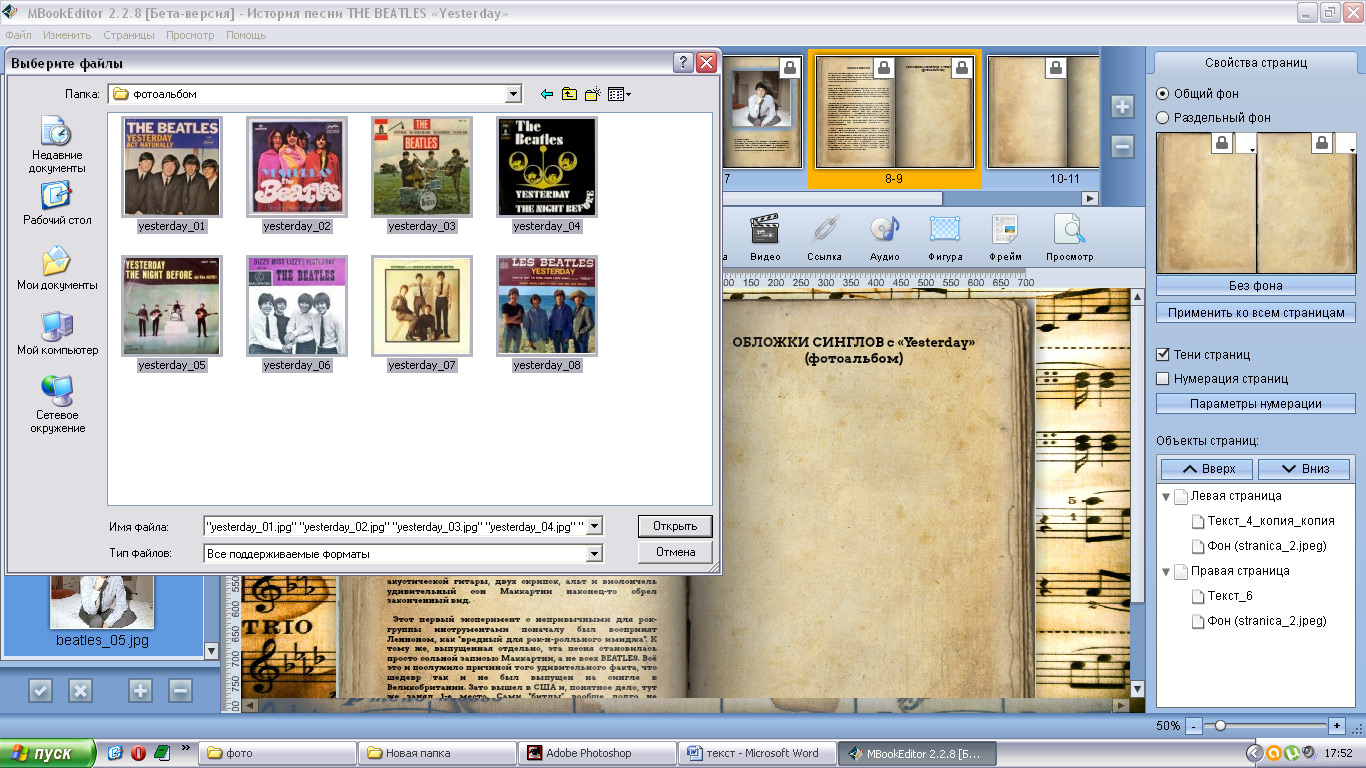Open left background preview dropdown arrow
The width and height of the screenshot is (1366, 768).
[x=1245, y=145]
